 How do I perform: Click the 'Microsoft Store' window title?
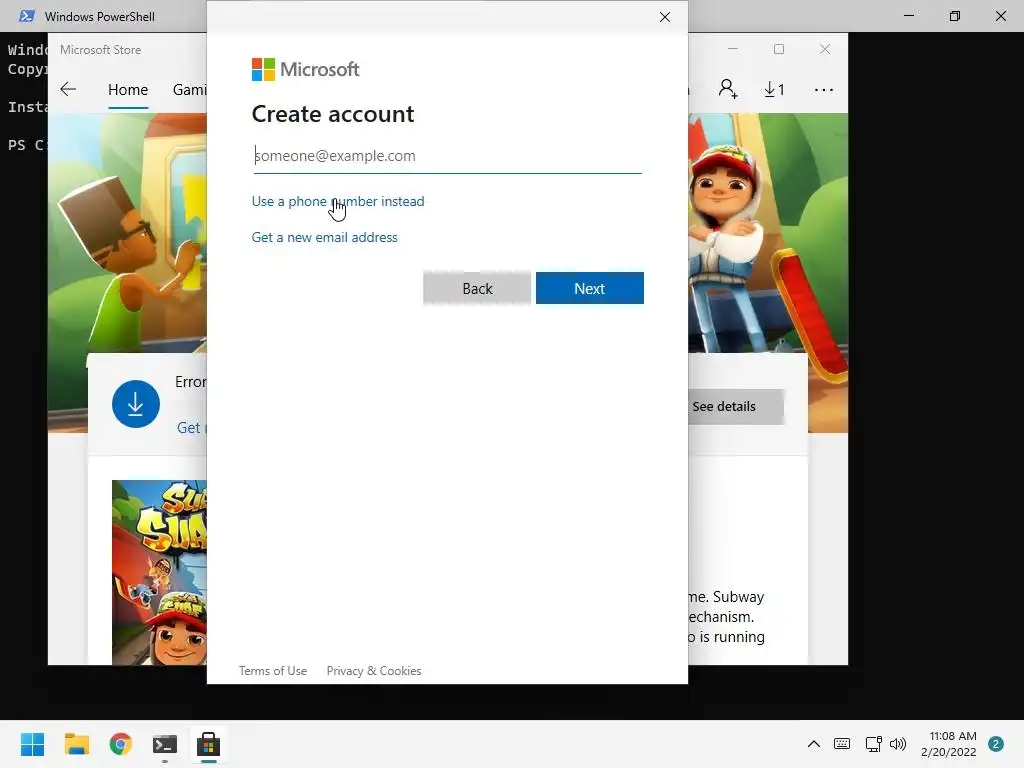[101, 50]
